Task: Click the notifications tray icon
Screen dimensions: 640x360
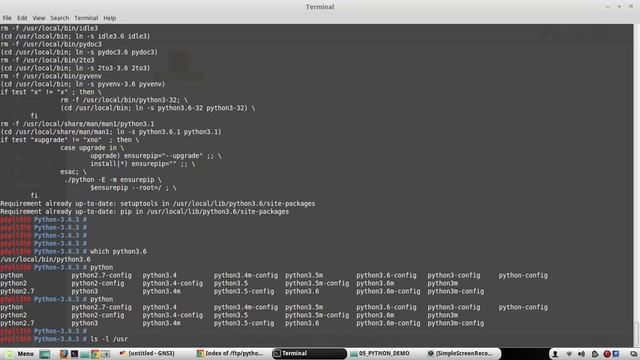Action: tap(595, 354)
